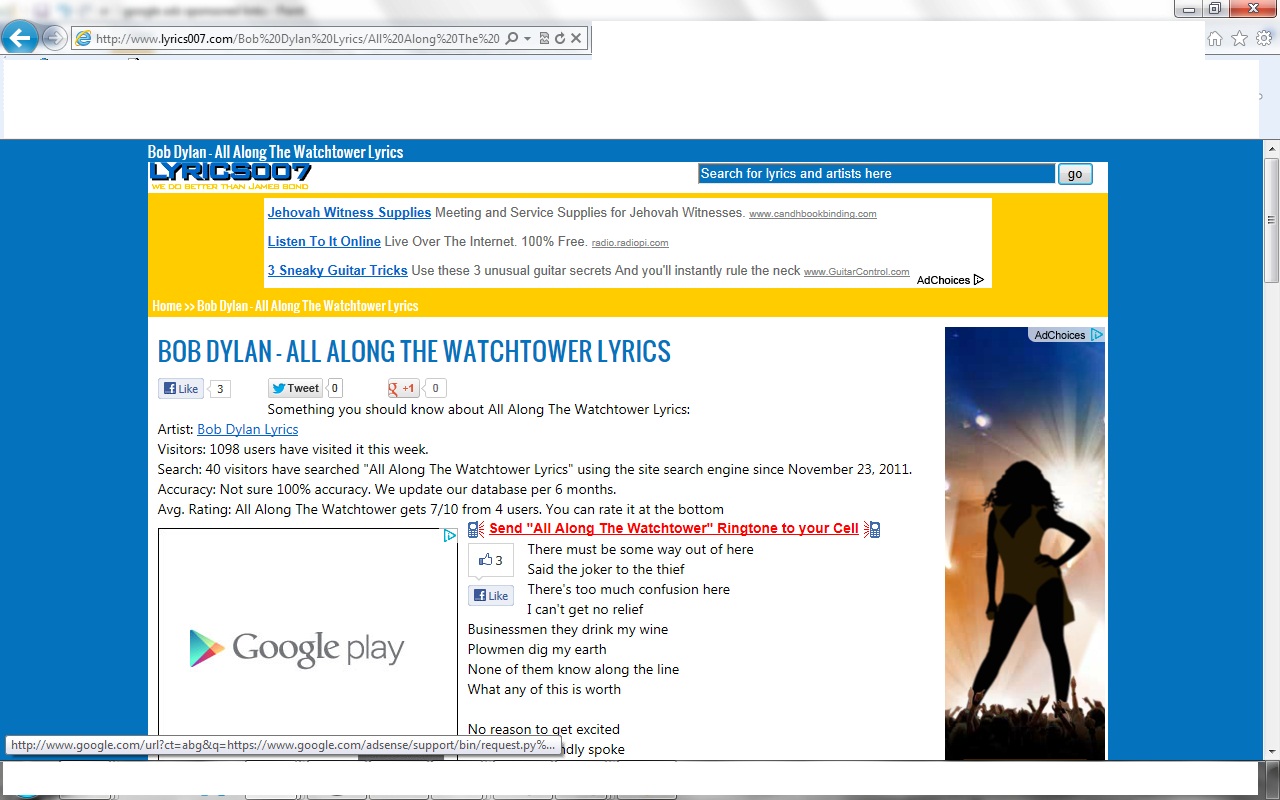This screenshot has width=1280, height=800.
Task: Toggle Compatibility View icon in address bar
Action: 544,39
